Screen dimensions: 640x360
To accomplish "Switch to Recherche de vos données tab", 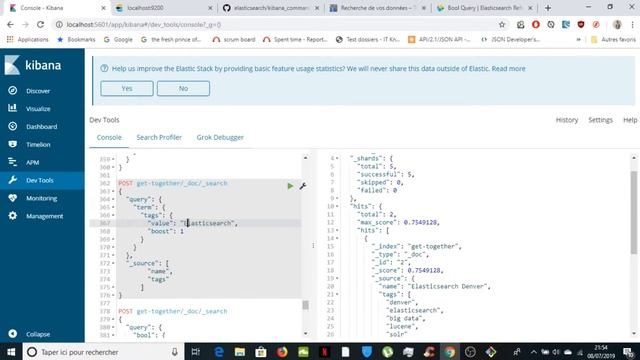I will click(x=378, y=8).
